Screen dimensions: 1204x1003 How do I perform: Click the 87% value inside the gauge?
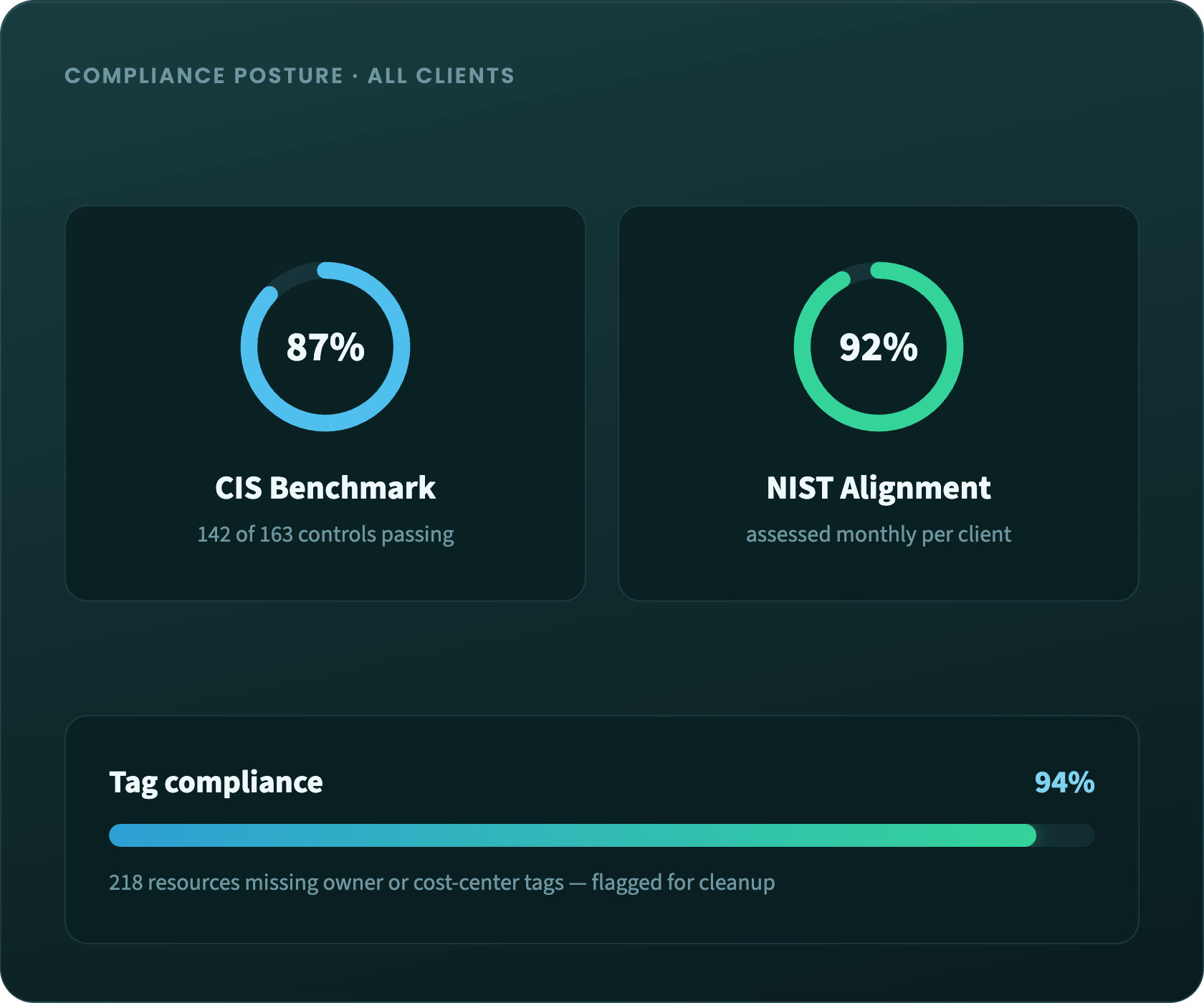click(325, 347)
